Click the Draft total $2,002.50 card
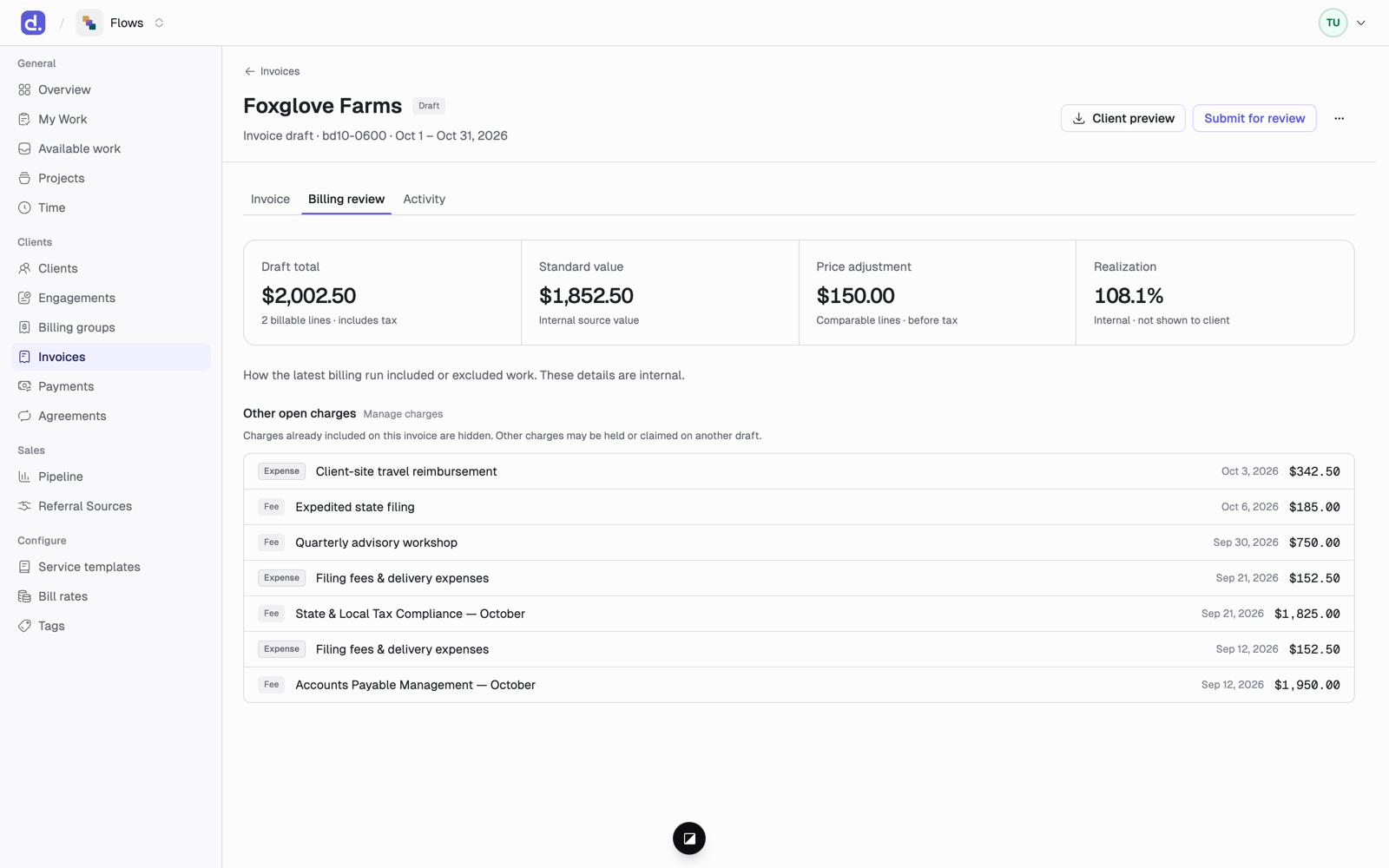Image resolution: width=1389 pixels, height=868 pixels. [383, 293]
